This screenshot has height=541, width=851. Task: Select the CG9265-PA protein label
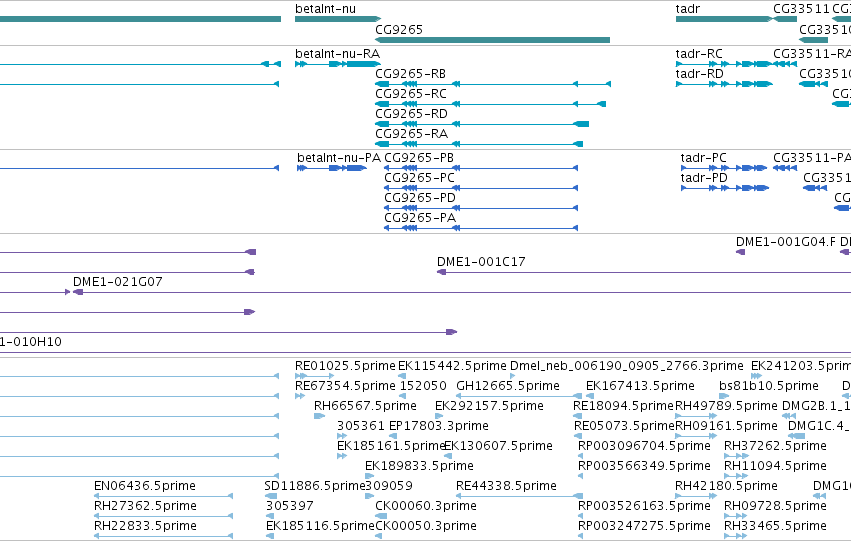[420, 218]
